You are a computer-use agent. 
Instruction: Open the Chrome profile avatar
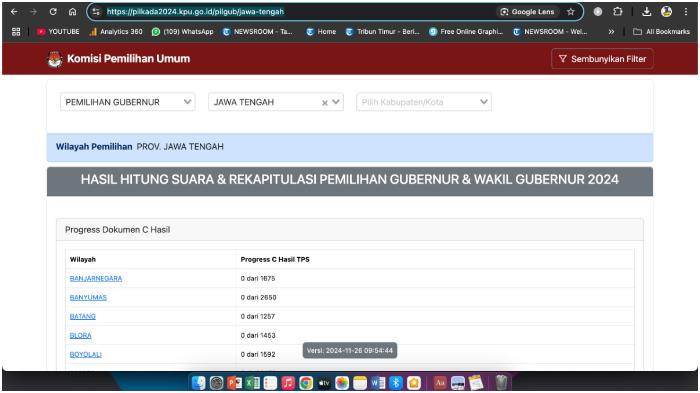[667, 12]
